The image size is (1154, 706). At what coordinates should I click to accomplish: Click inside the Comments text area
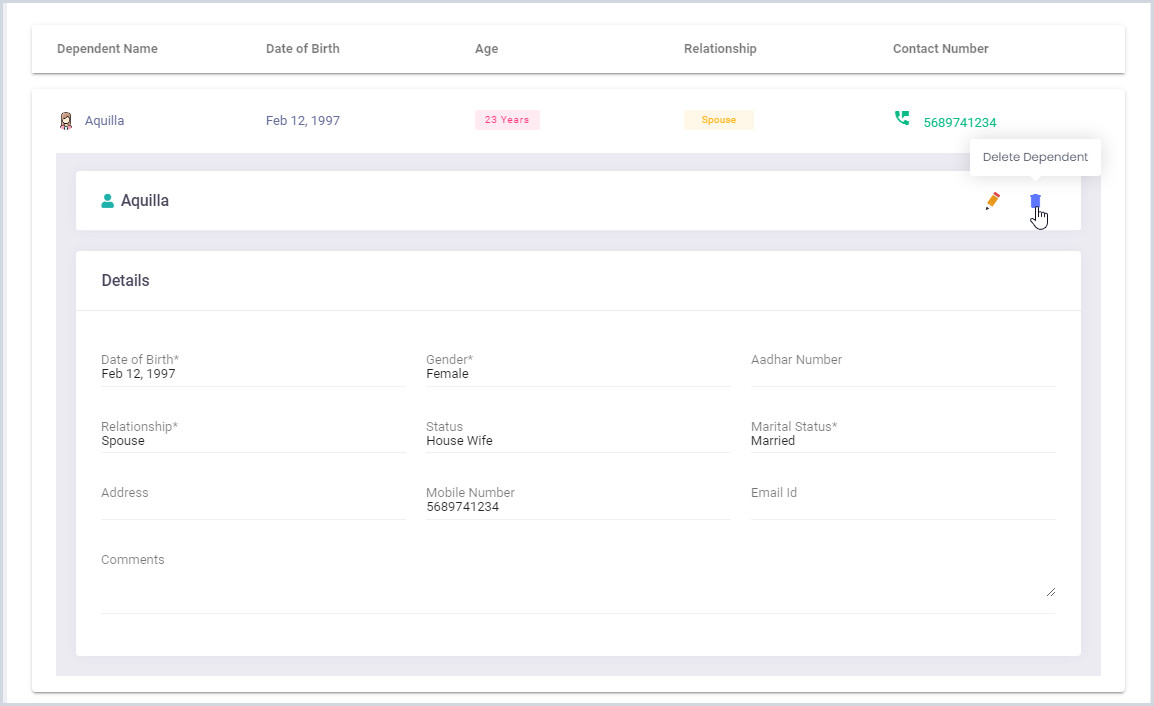pyautogui.click(x=578, y=582)
